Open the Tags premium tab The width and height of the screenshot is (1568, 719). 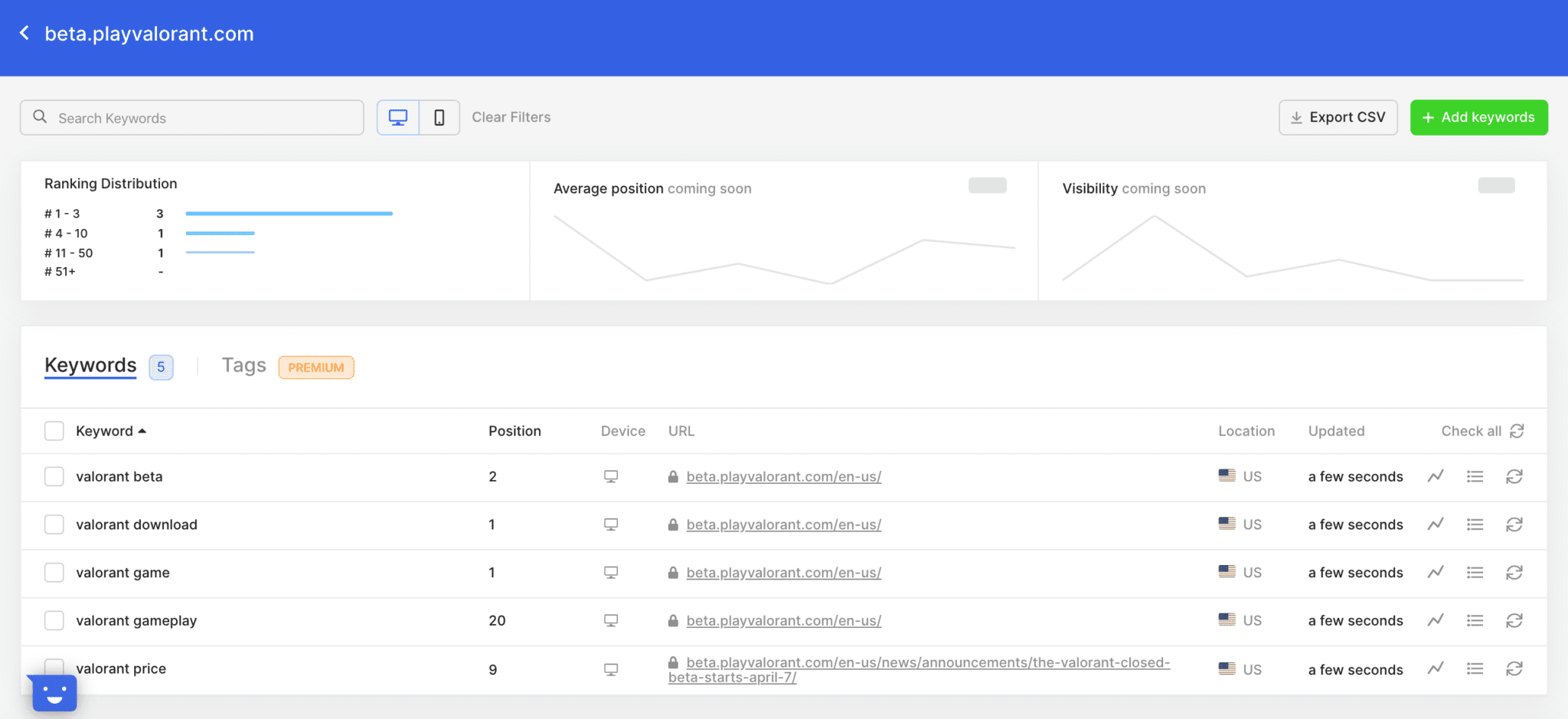click(244, 365)
